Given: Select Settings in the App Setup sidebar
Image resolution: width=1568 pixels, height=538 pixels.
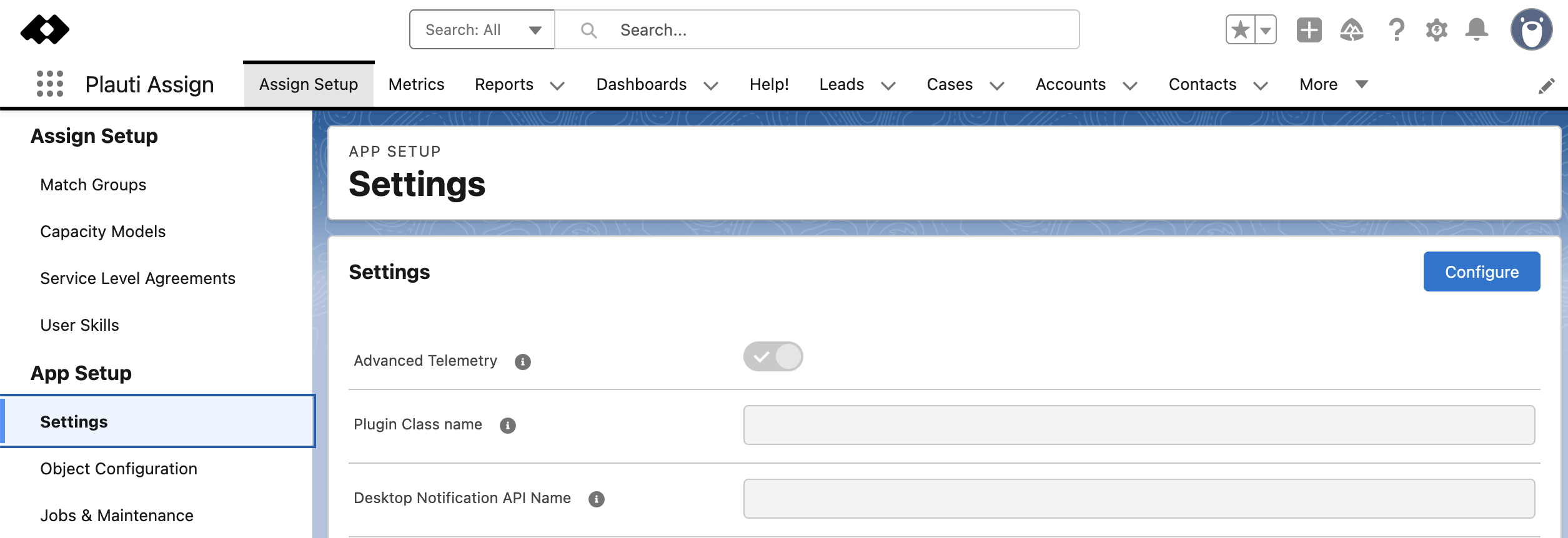Looking at the screenshot, I should pos(157,421).
